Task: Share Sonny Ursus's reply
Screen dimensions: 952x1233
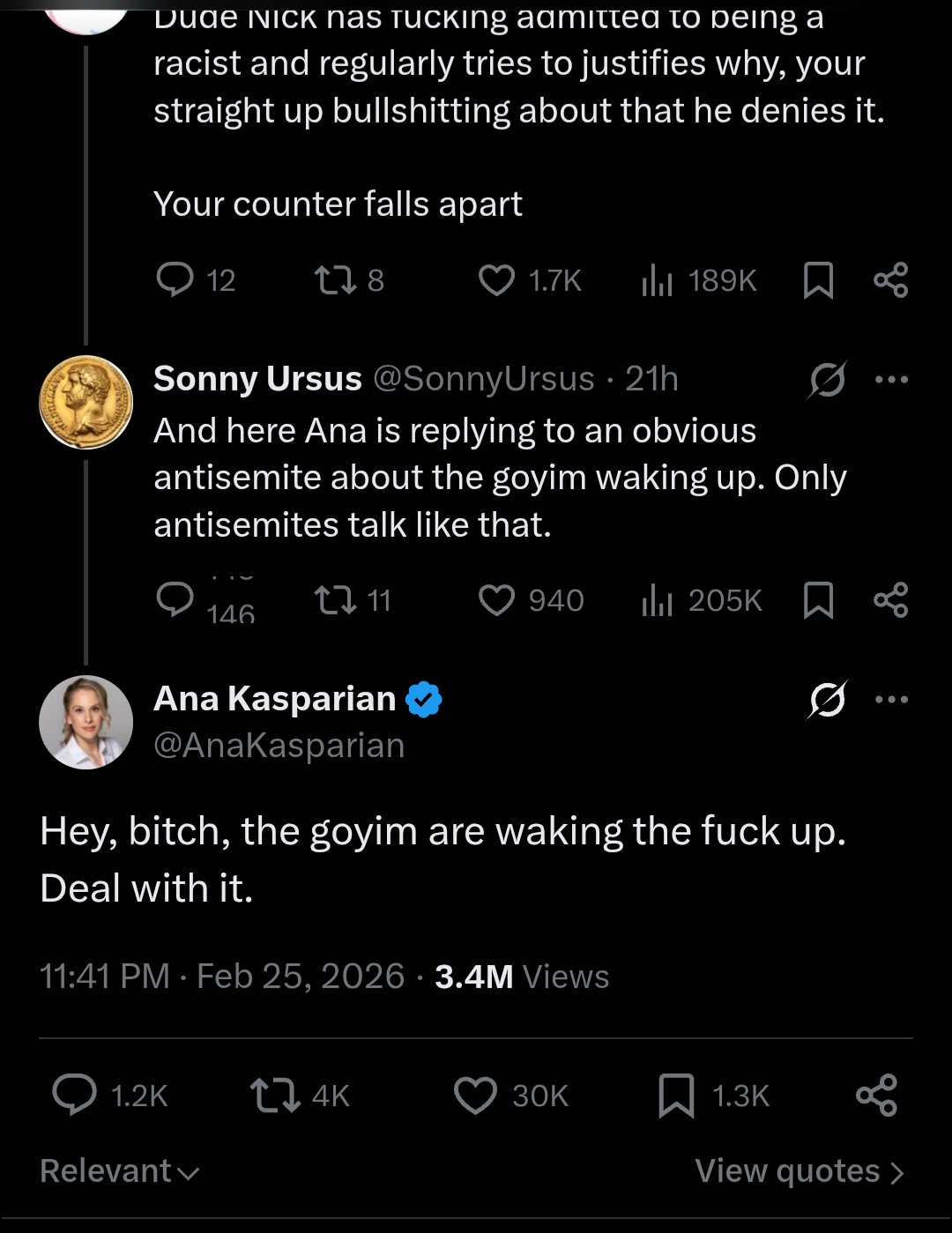Action: [x=890, y=600]
